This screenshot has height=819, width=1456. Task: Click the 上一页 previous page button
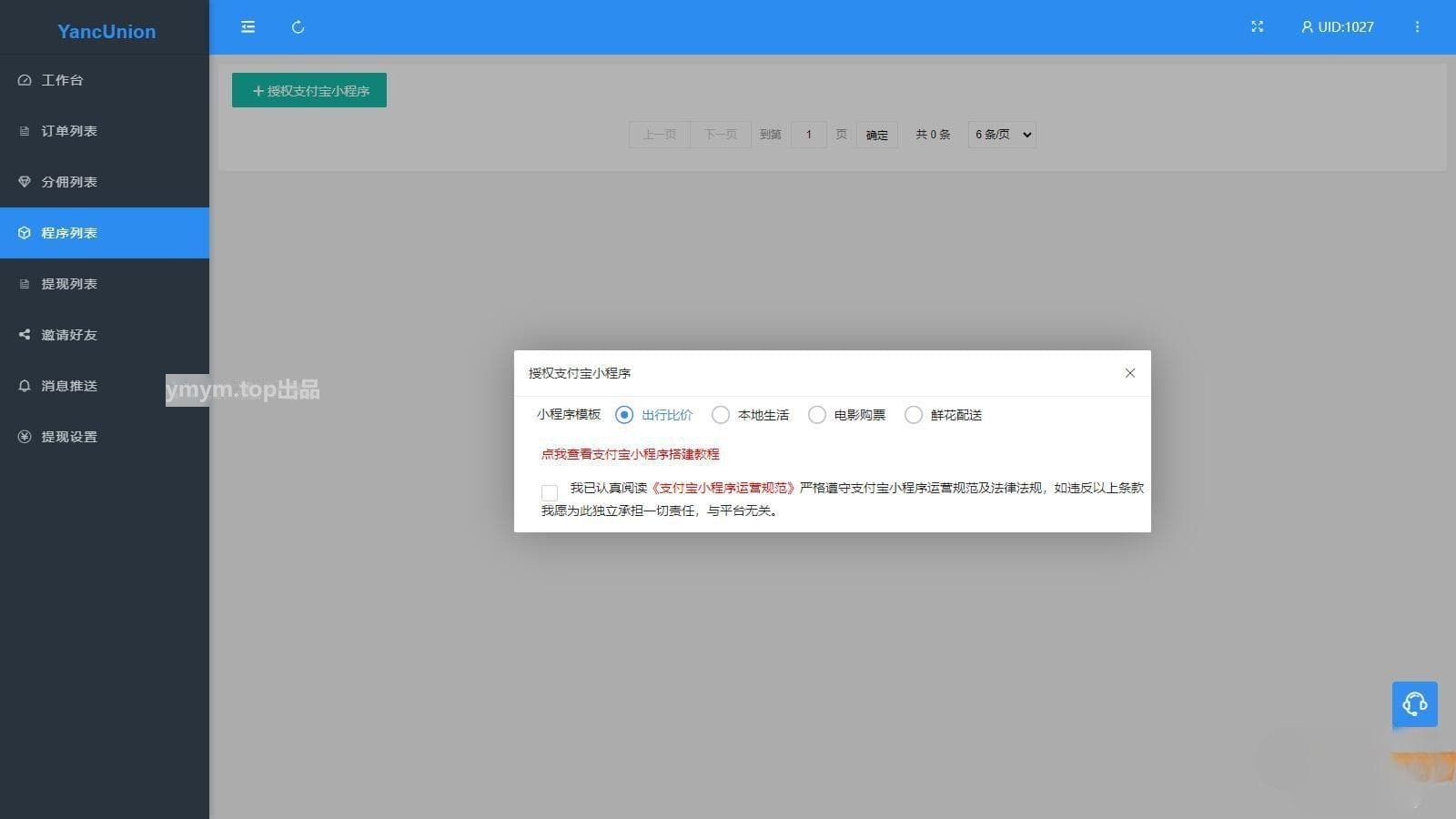click(x=660, y=135)
